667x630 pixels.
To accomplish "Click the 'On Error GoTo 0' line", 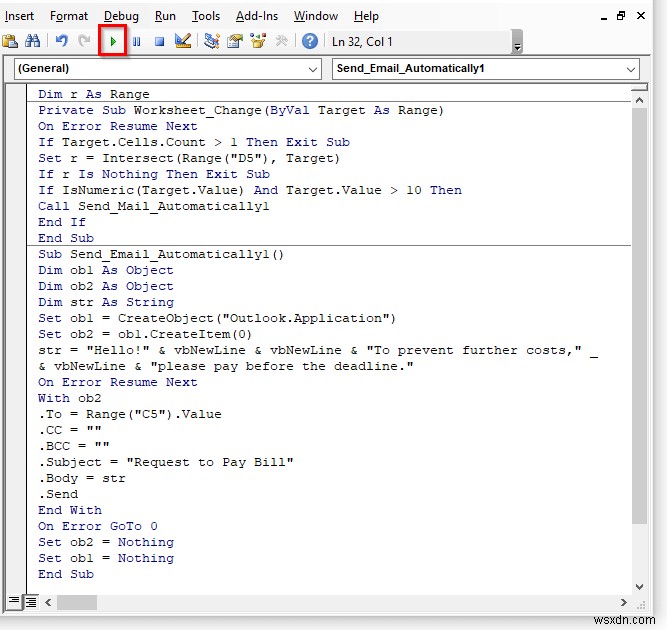I will pos(98,526).
